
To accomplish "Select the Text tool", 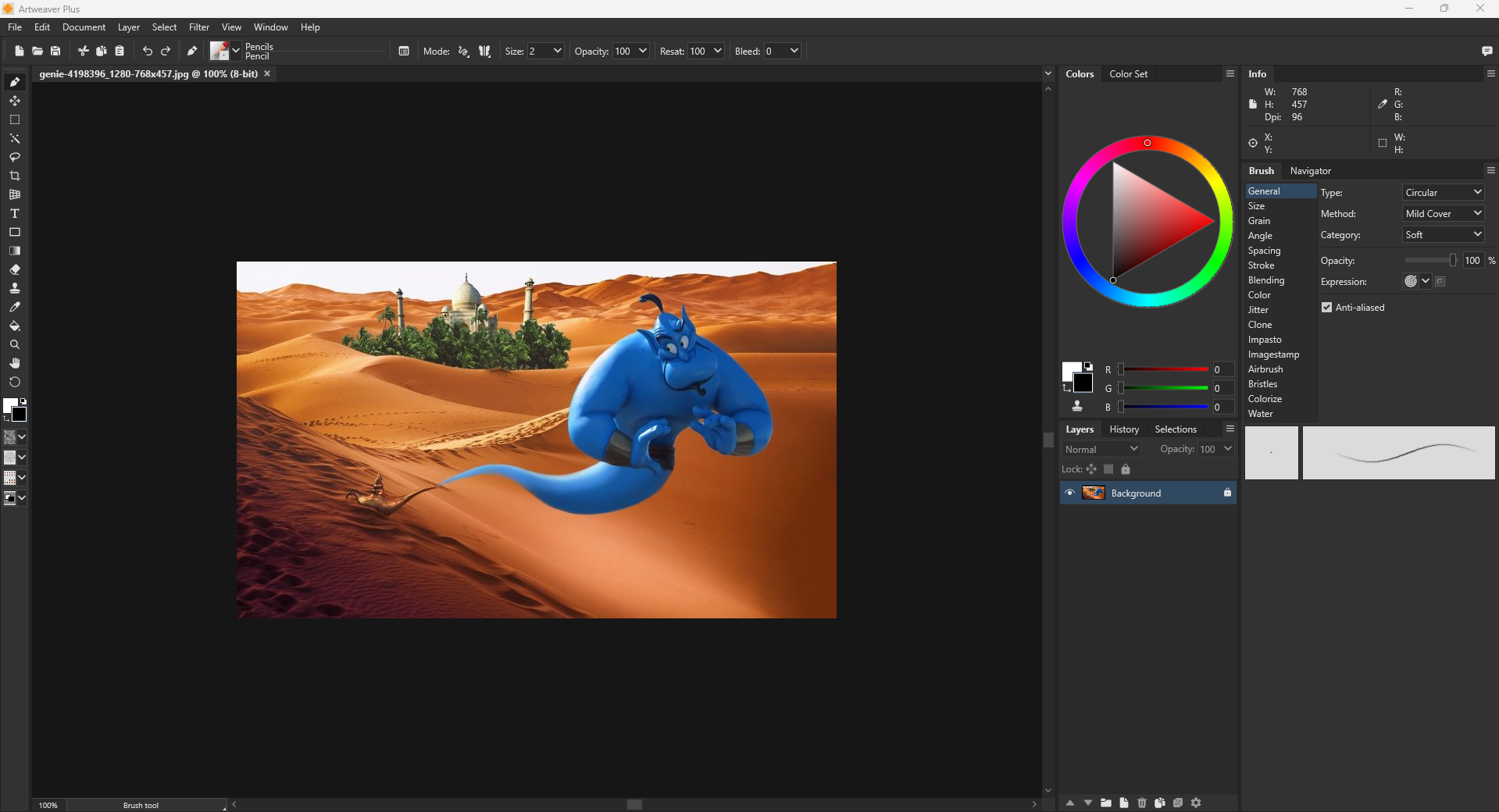I will [x=15, y=213].
